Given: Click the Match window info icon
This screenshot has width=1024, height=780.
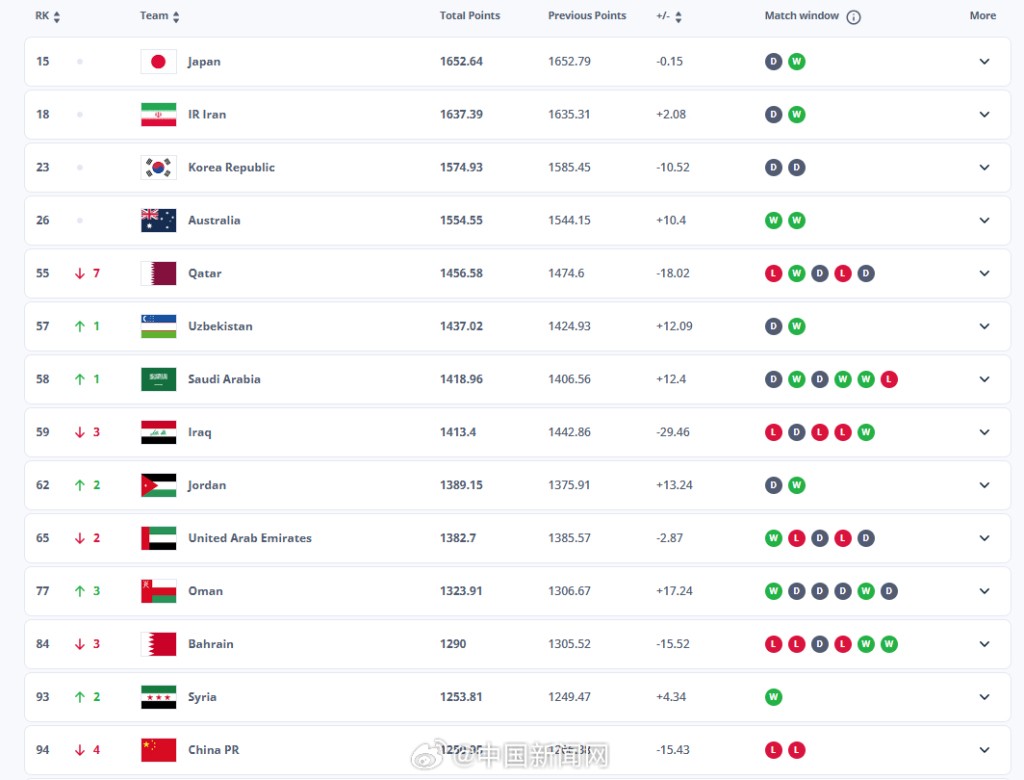Looking at the screenshot, I should pyautogui.click(x=853, y=17).
